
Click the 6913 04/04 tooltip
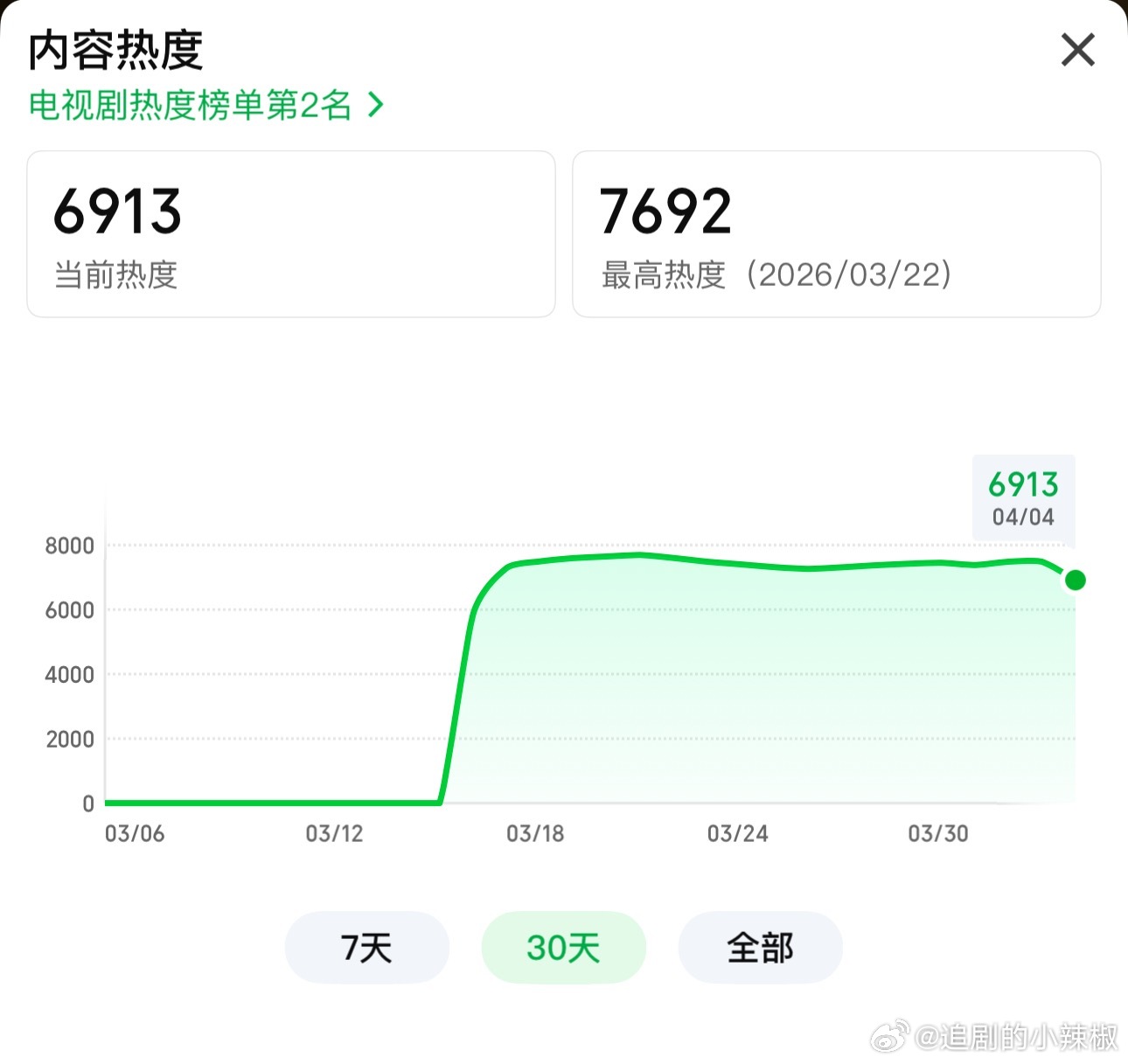pyautogui.click(x=1023, y=498)
